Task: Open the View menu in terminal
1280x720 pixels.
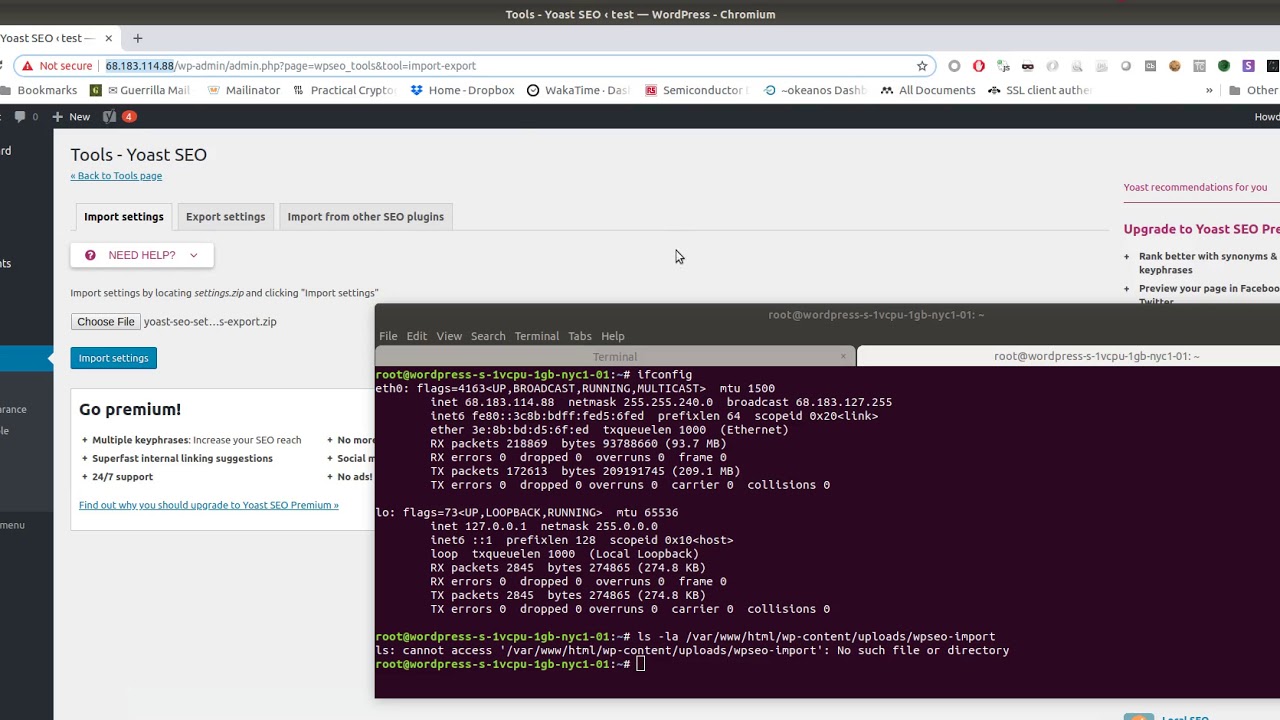Action: point(449,336)
